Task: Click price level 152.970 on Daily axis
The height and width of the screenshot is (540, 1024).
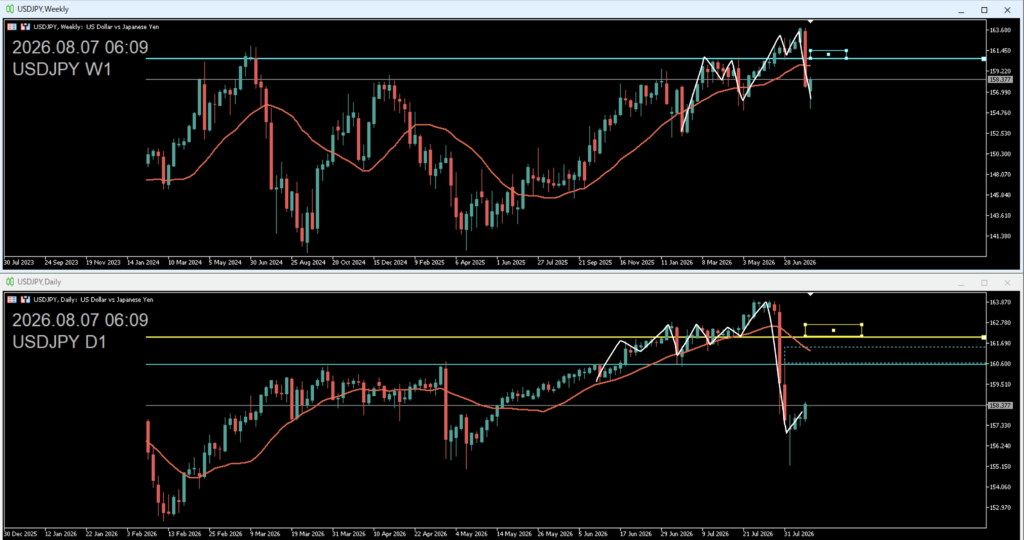Action: tap(1000, 507)
